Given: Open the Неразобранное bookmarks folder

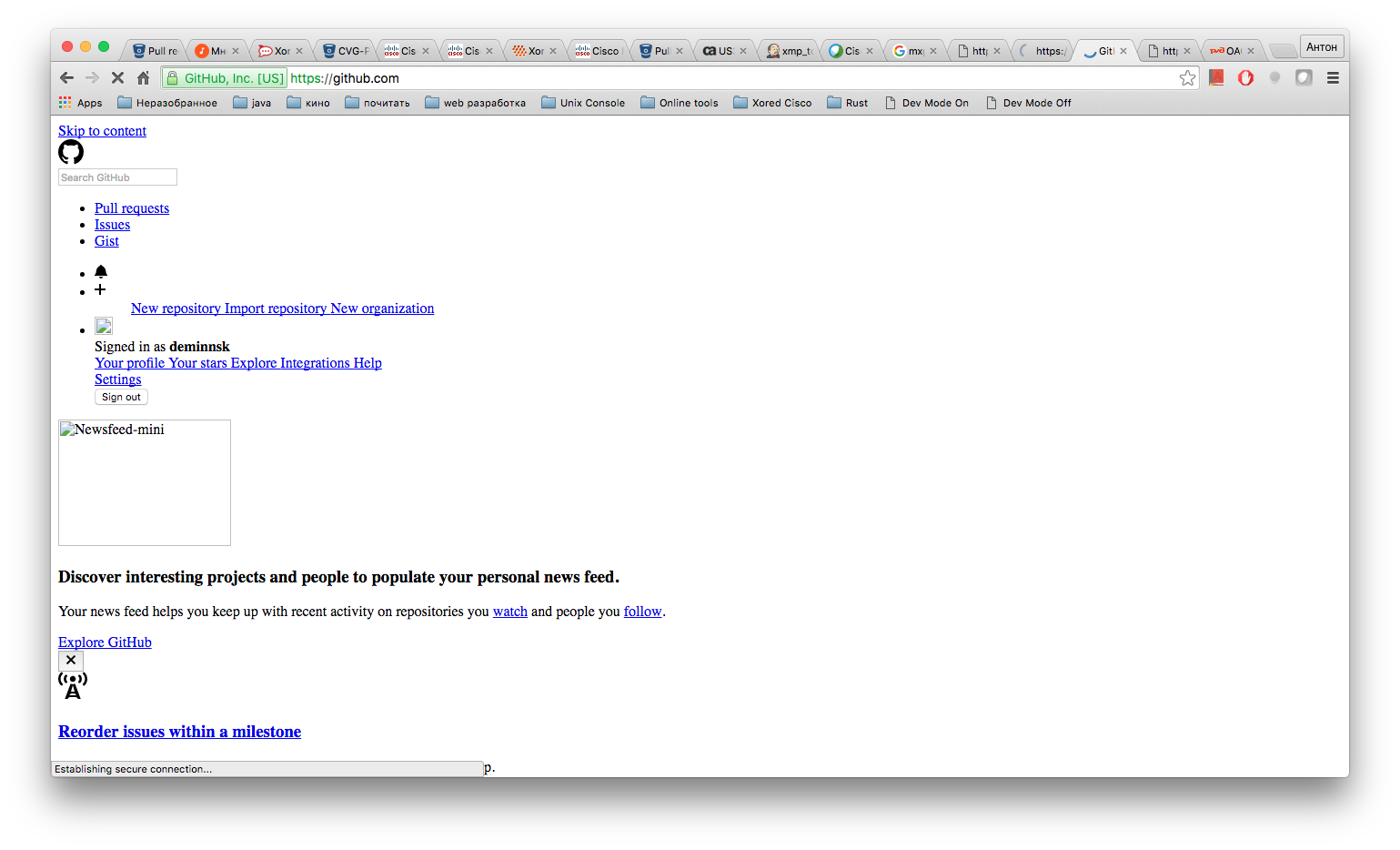Looking at the screenshot, I should [x=167, y=103].
